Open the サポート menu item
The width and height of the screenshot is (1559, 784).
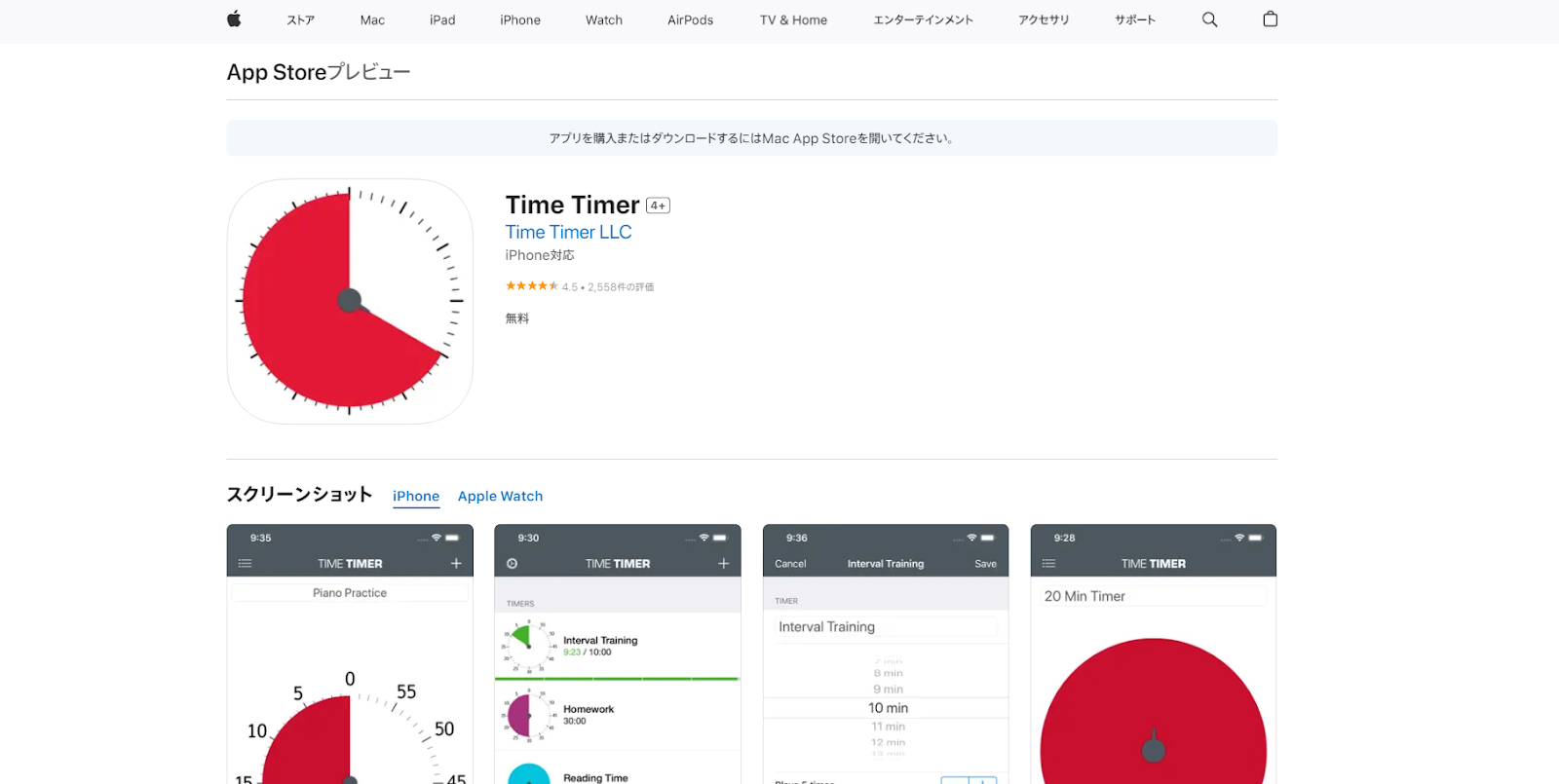pos(1135,19)
